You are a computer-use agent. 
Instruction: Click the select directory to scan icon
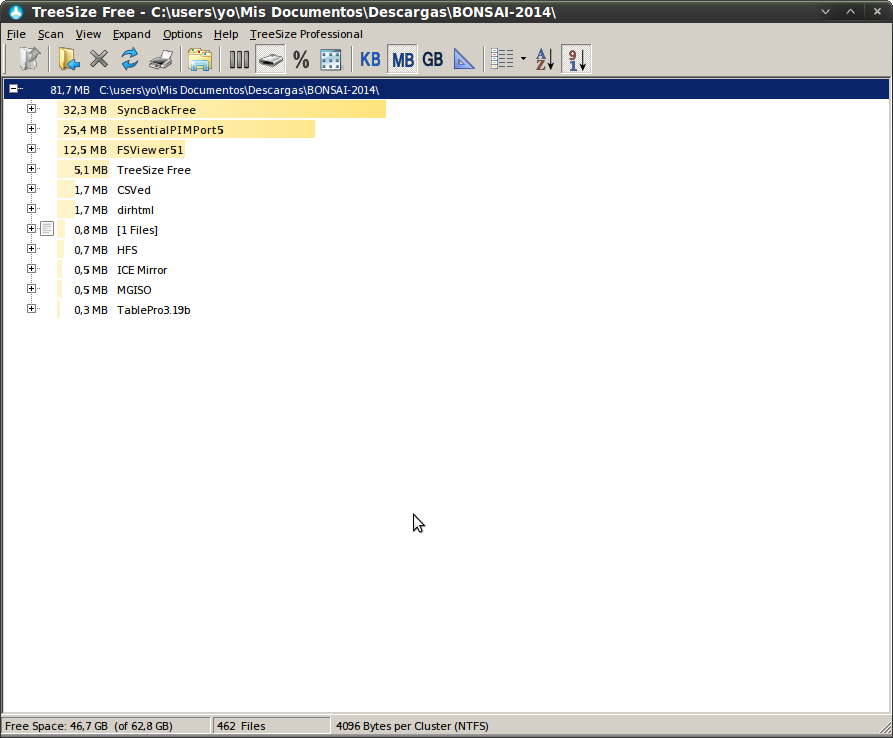click(x=68, y=60)
